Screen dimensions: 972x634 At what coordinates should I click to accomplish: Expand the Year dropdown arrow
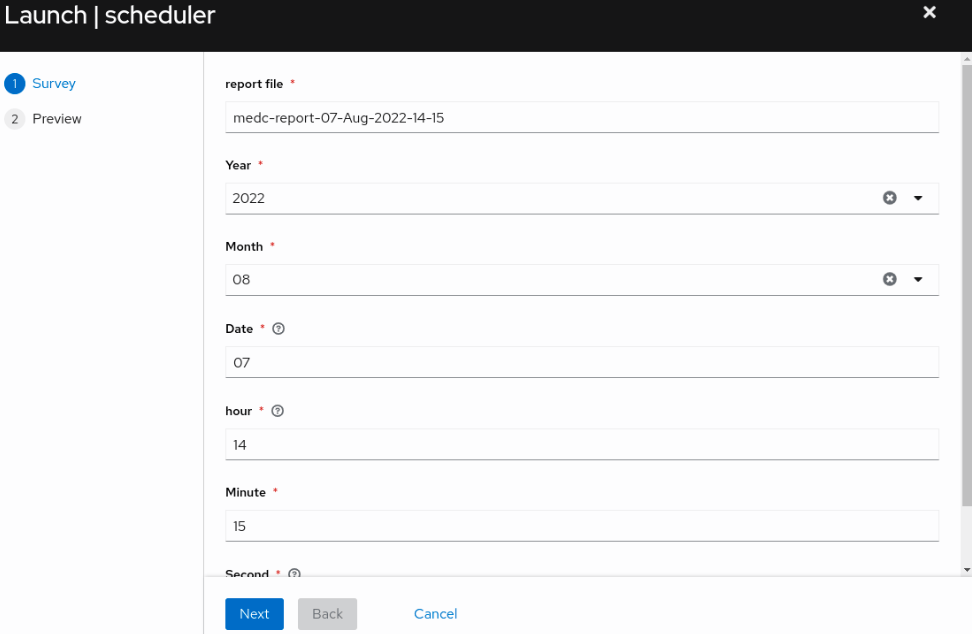point(918,198)
